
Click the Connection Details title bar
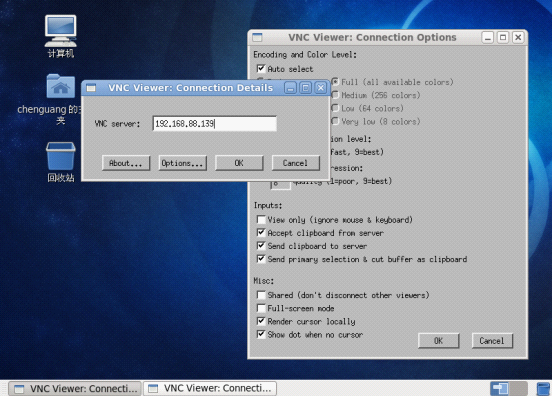pyautogui.click(x=190, y=88)
